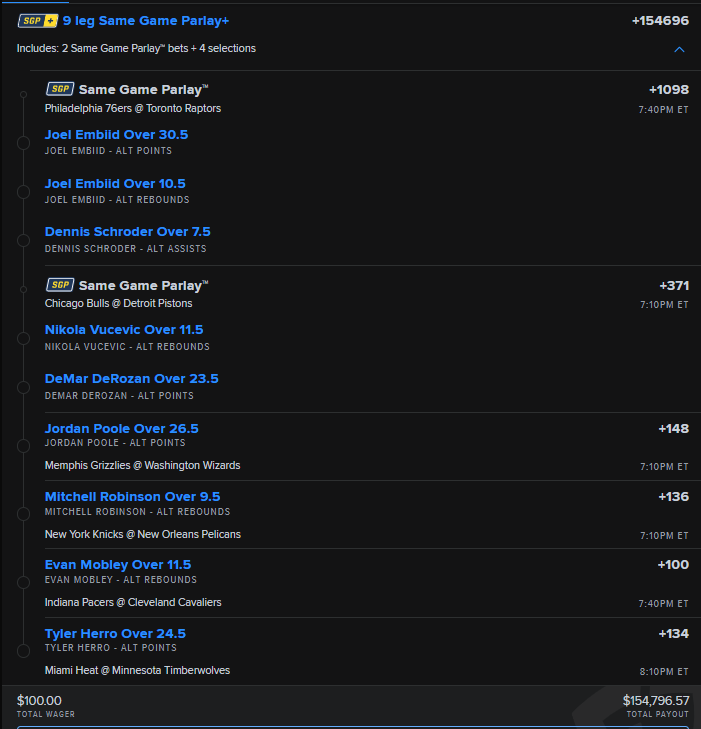The image size is (701, 729).
Task: Click the SGP+ badge icon beside 9 leg title
Action: tap(38, 21)
